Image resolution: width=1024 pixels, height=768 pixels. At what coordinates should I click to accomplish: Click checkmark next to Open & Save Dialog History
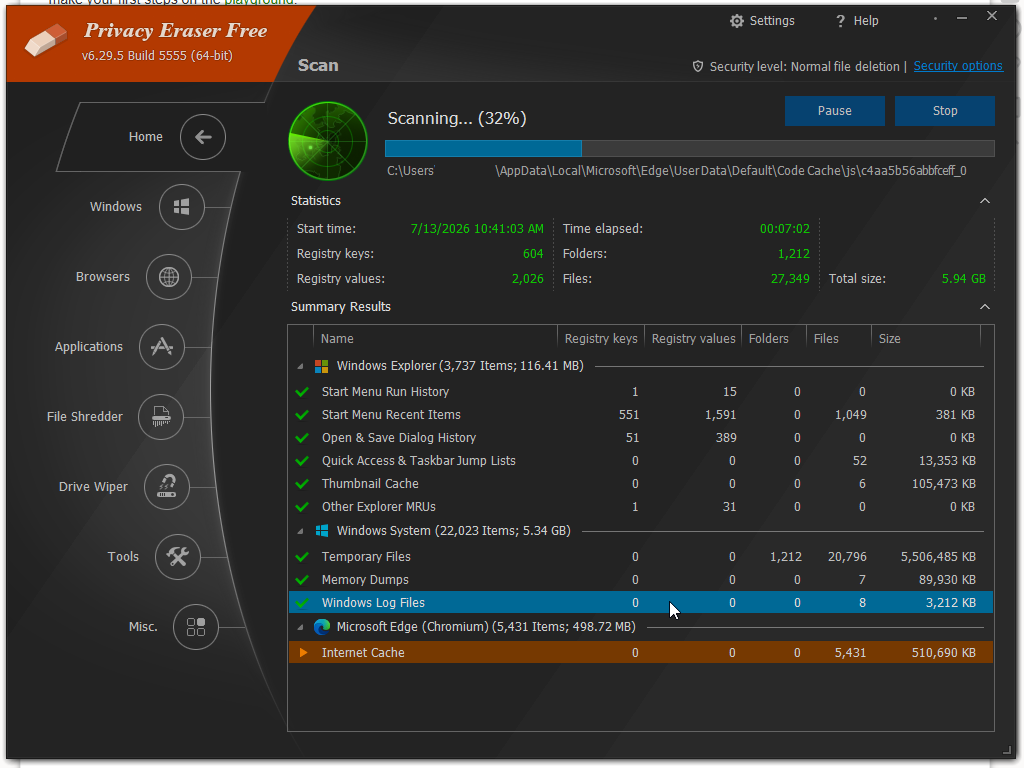tap(302, 438)
